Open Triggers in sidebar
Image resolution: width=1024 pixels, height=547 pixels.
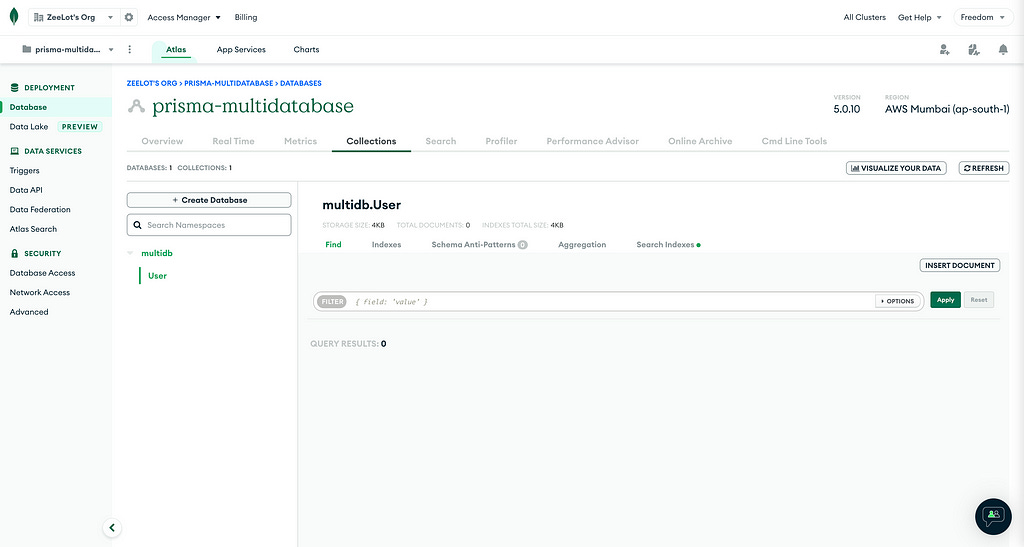(x=24, y=170)
